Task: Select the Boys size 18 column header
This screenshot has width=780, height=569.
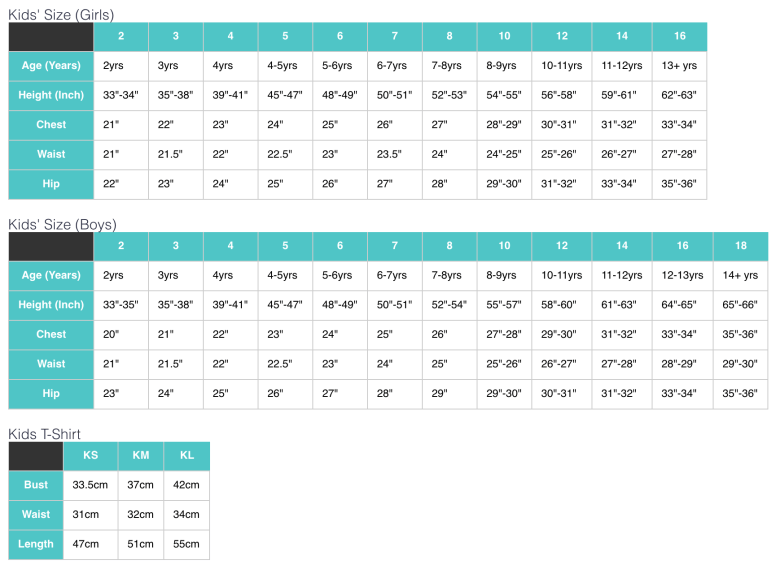Action: (x=741, y=246)
